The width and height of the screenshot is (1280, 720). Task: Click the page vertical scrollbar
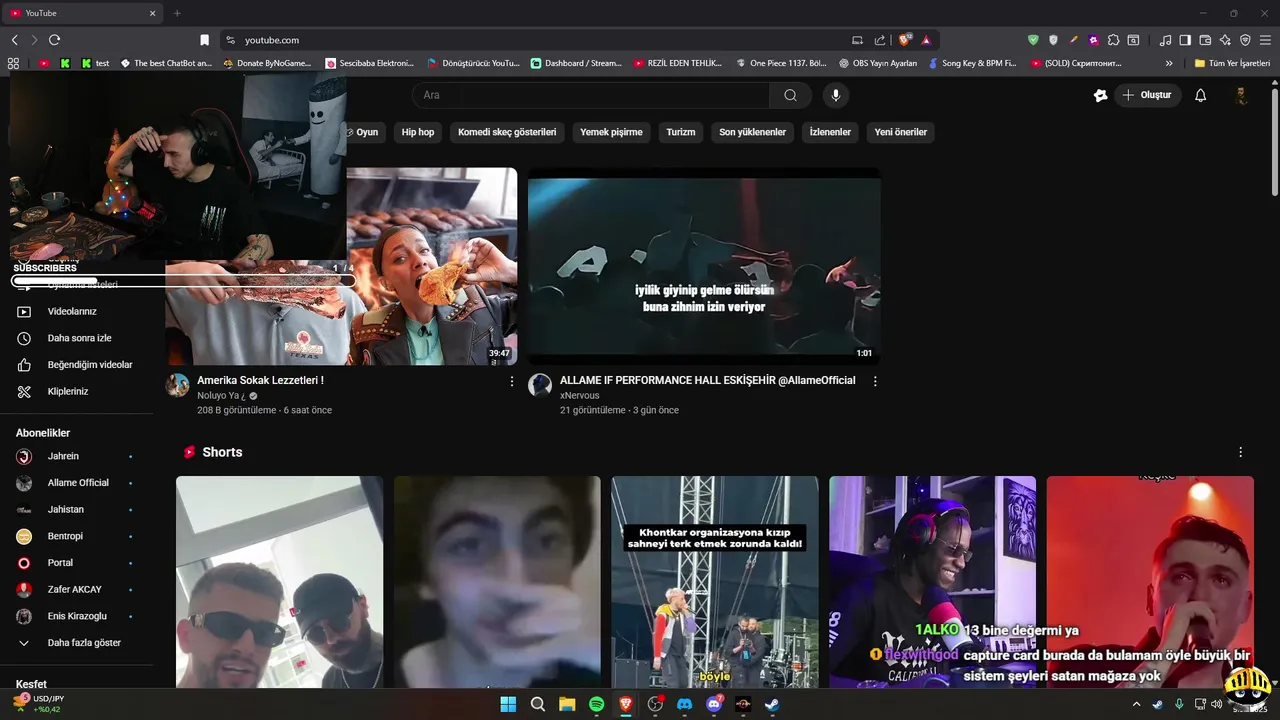coord(1274,140)
